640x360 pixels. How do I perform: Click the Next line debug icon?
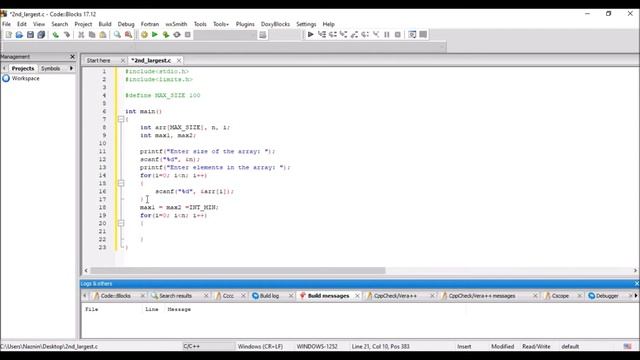tap(333, 35)
